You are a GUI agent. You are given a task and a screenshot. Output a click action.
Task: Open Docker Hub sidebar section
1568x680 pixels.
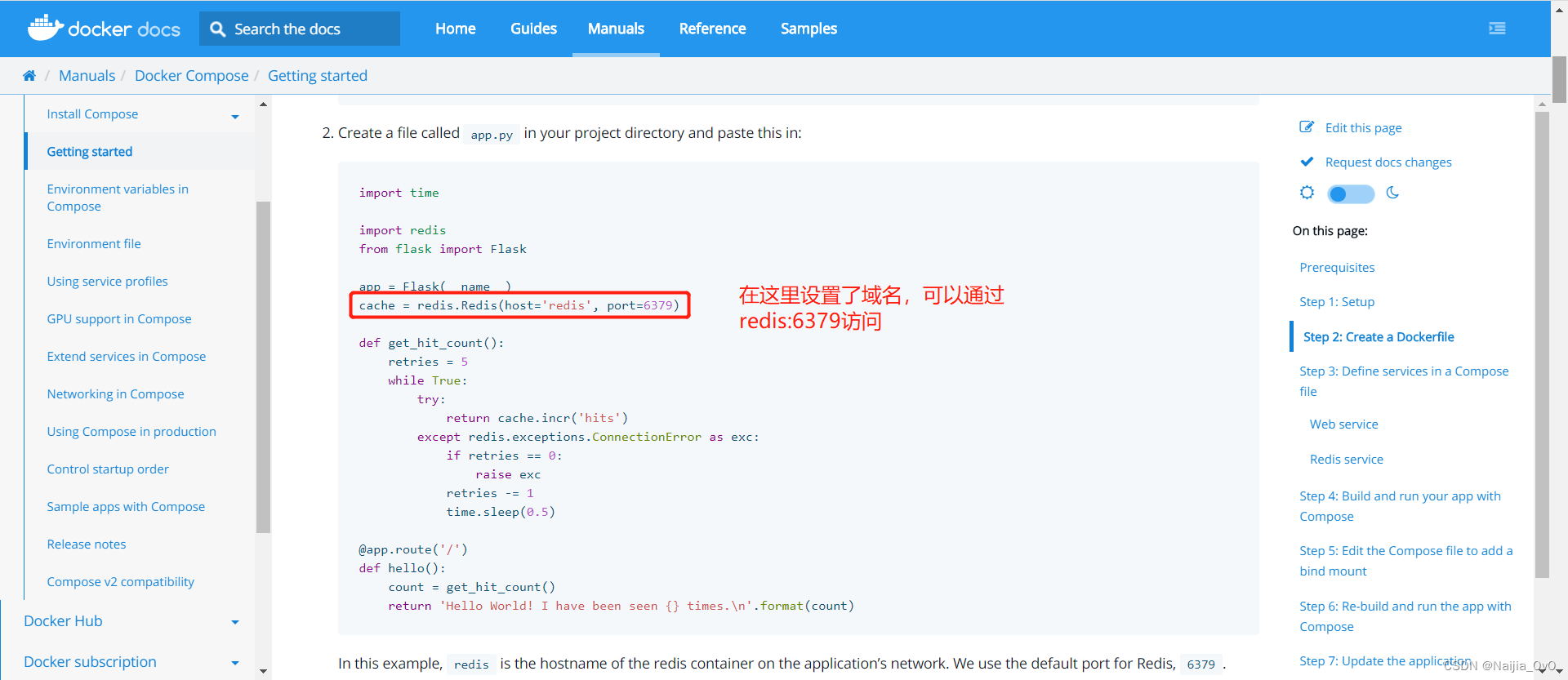click(x=63, y=621)
